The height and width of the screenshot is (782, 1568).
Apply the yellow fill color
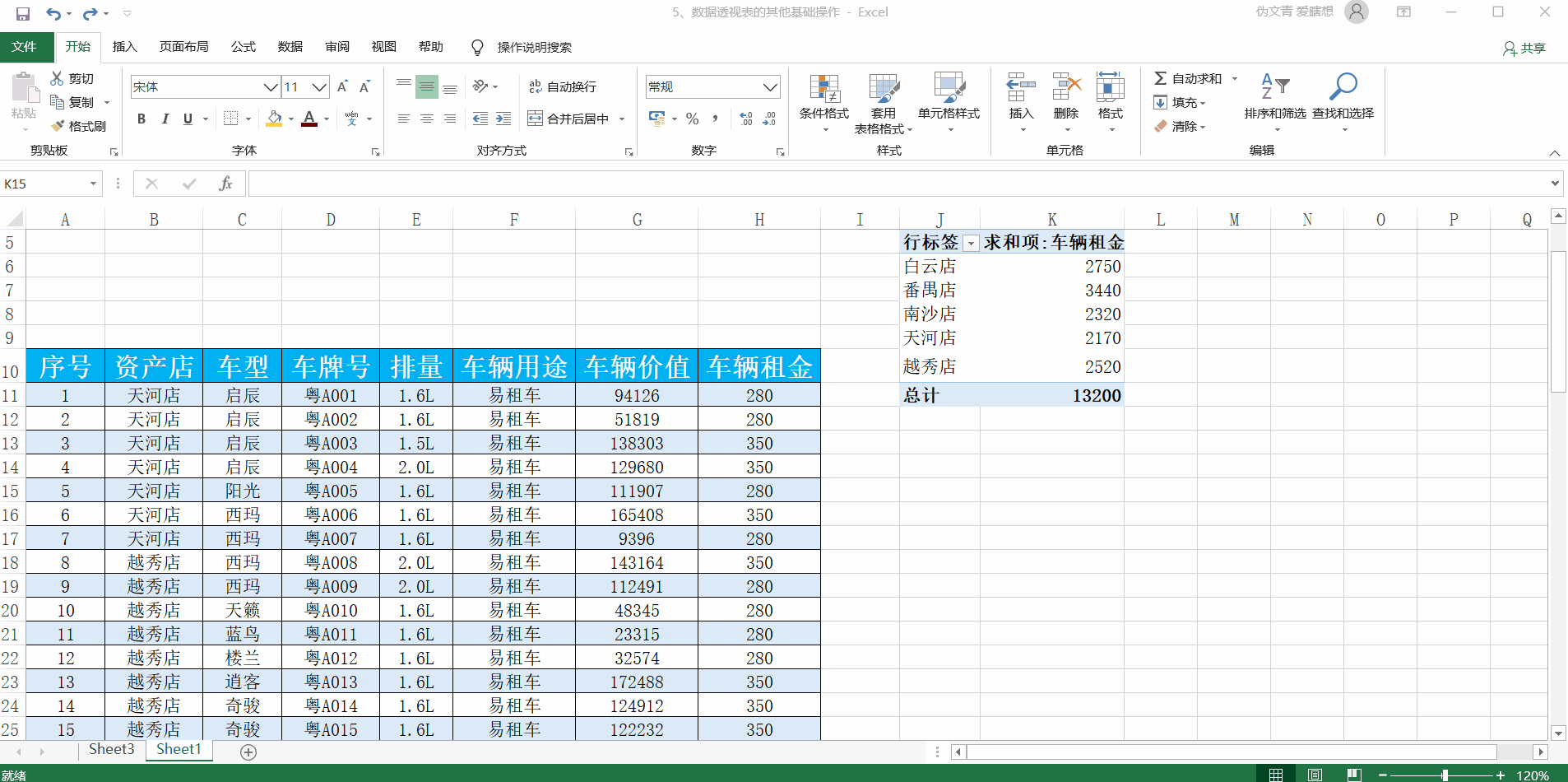tap(275, 119)
